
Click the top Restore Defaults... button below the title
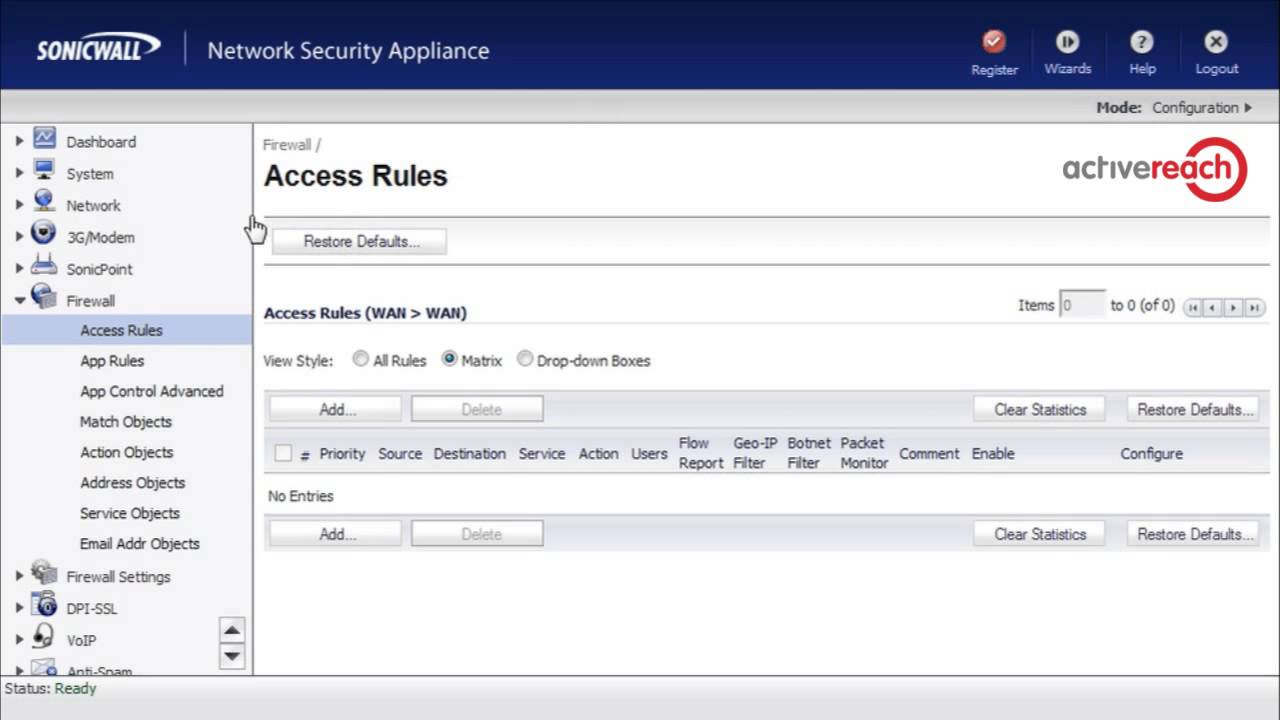[x=359, y=241]
